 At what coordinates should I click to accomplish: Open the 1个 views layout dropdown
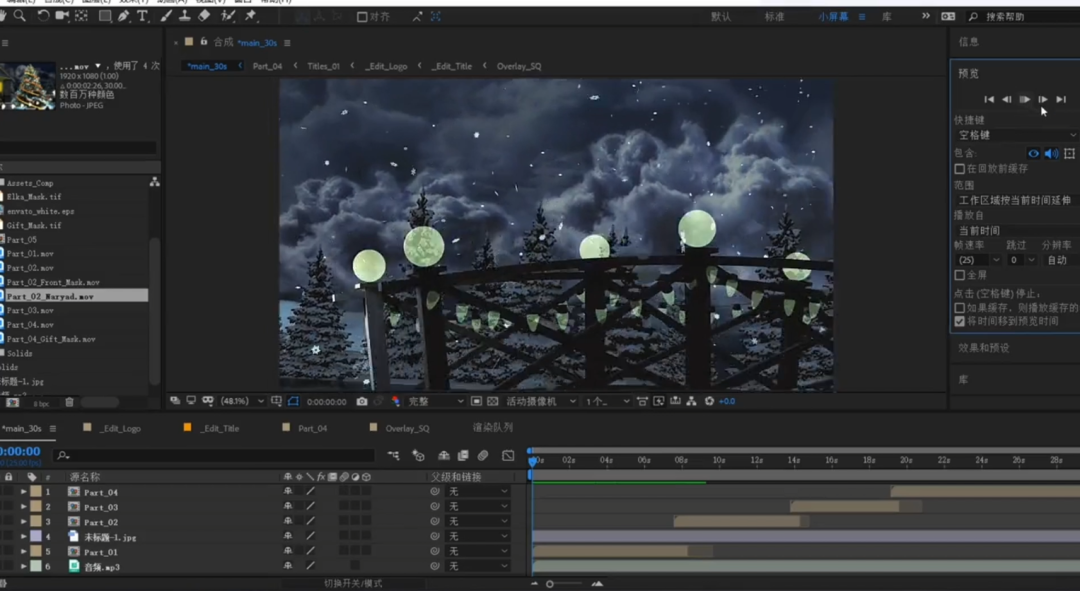tap(608, 401)
